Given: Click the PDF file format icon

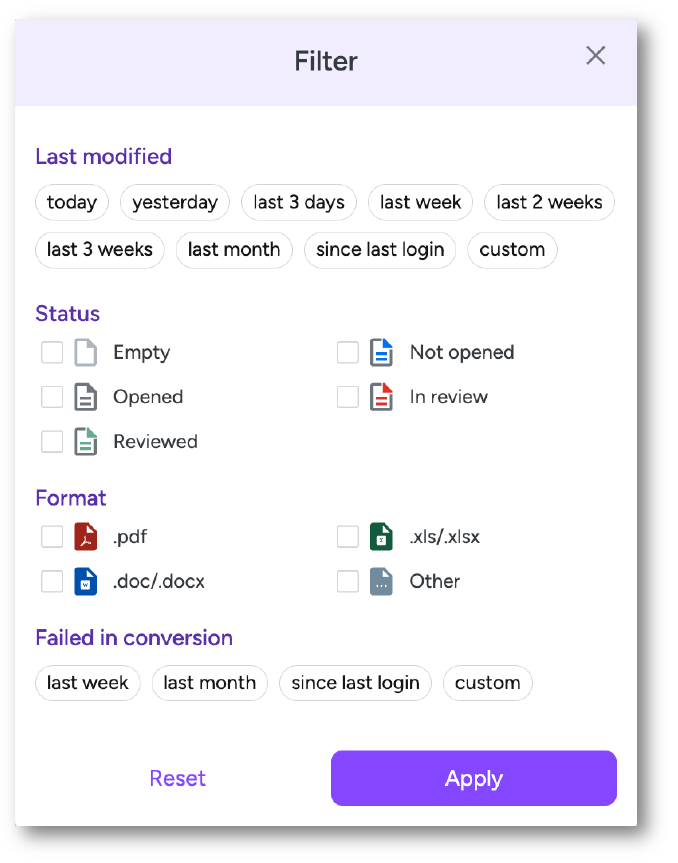Looking at the screenshot, I should point(85,537).
